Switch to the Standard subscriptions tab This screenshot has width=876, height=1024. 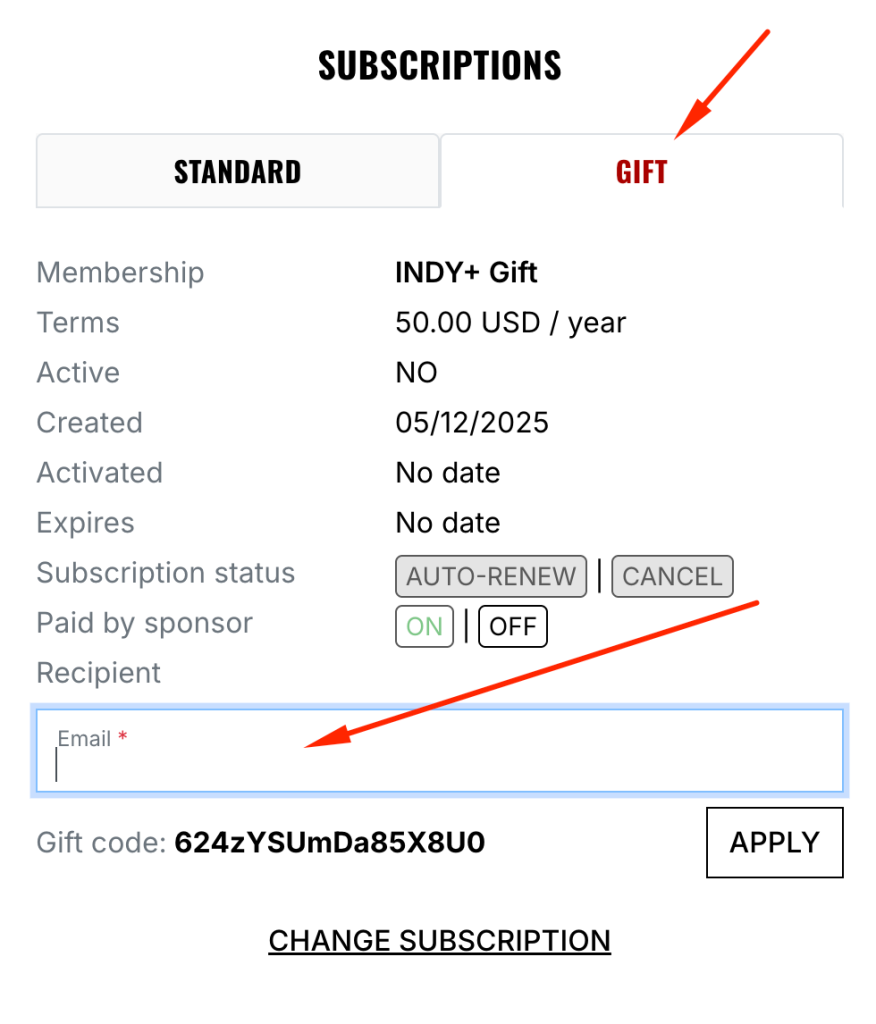click(237, 171)
